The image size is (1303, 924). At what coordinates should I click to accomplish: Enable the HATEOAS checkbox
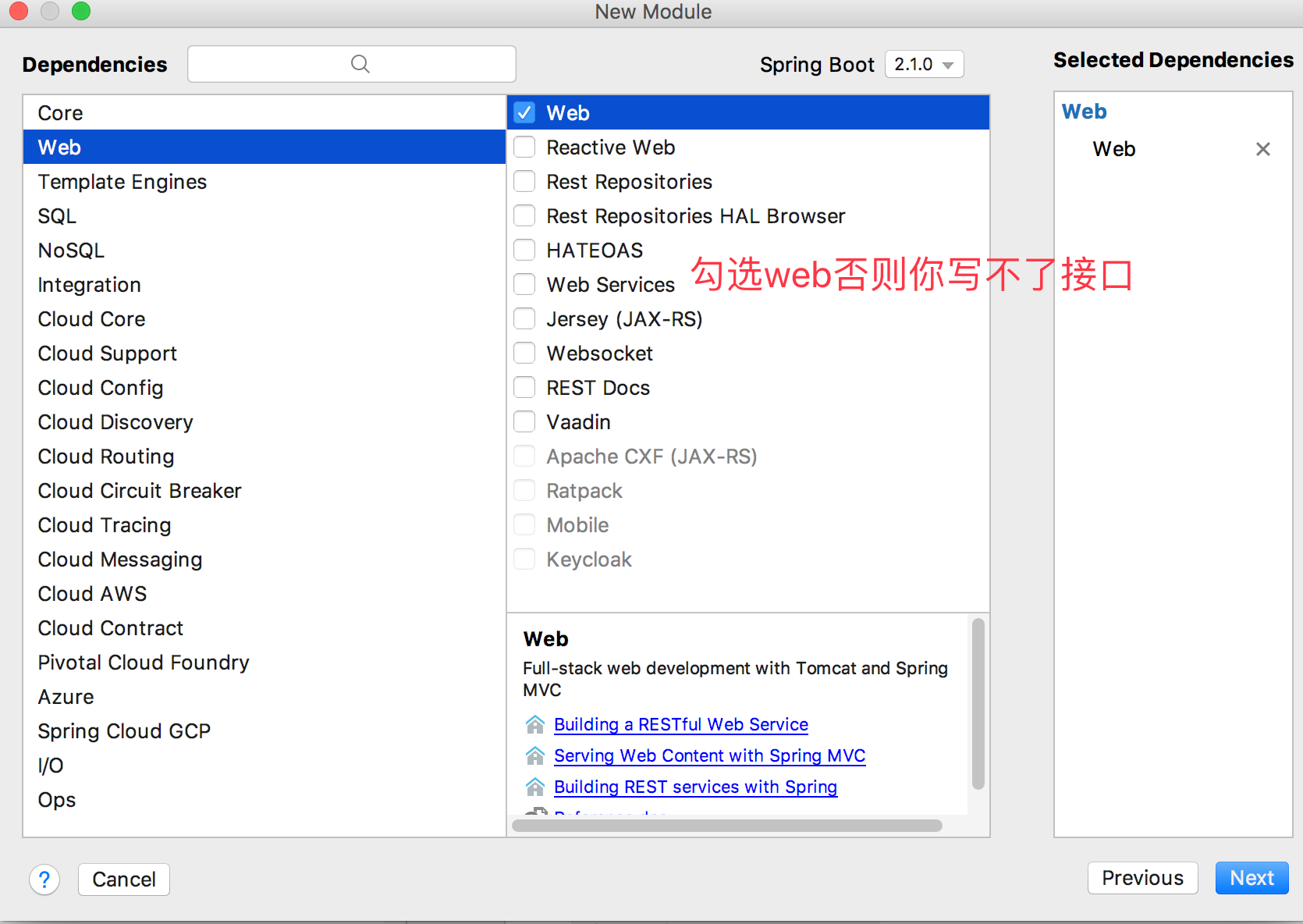click(x=524, y=250)
